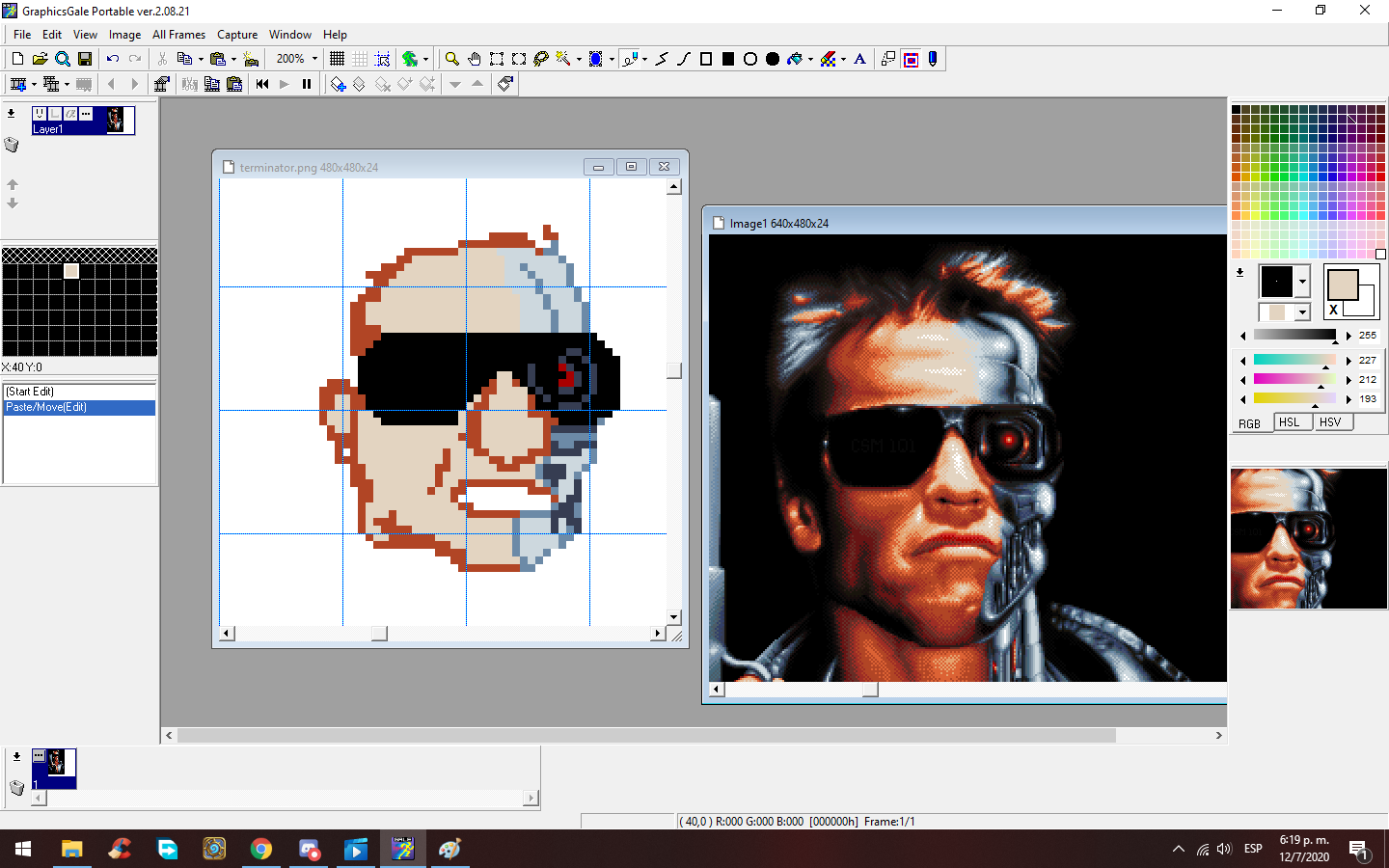This screenshot has height=868, width=1389.
Task: Click the animation property clapperboard icon
Action: [x=161, y=84]
